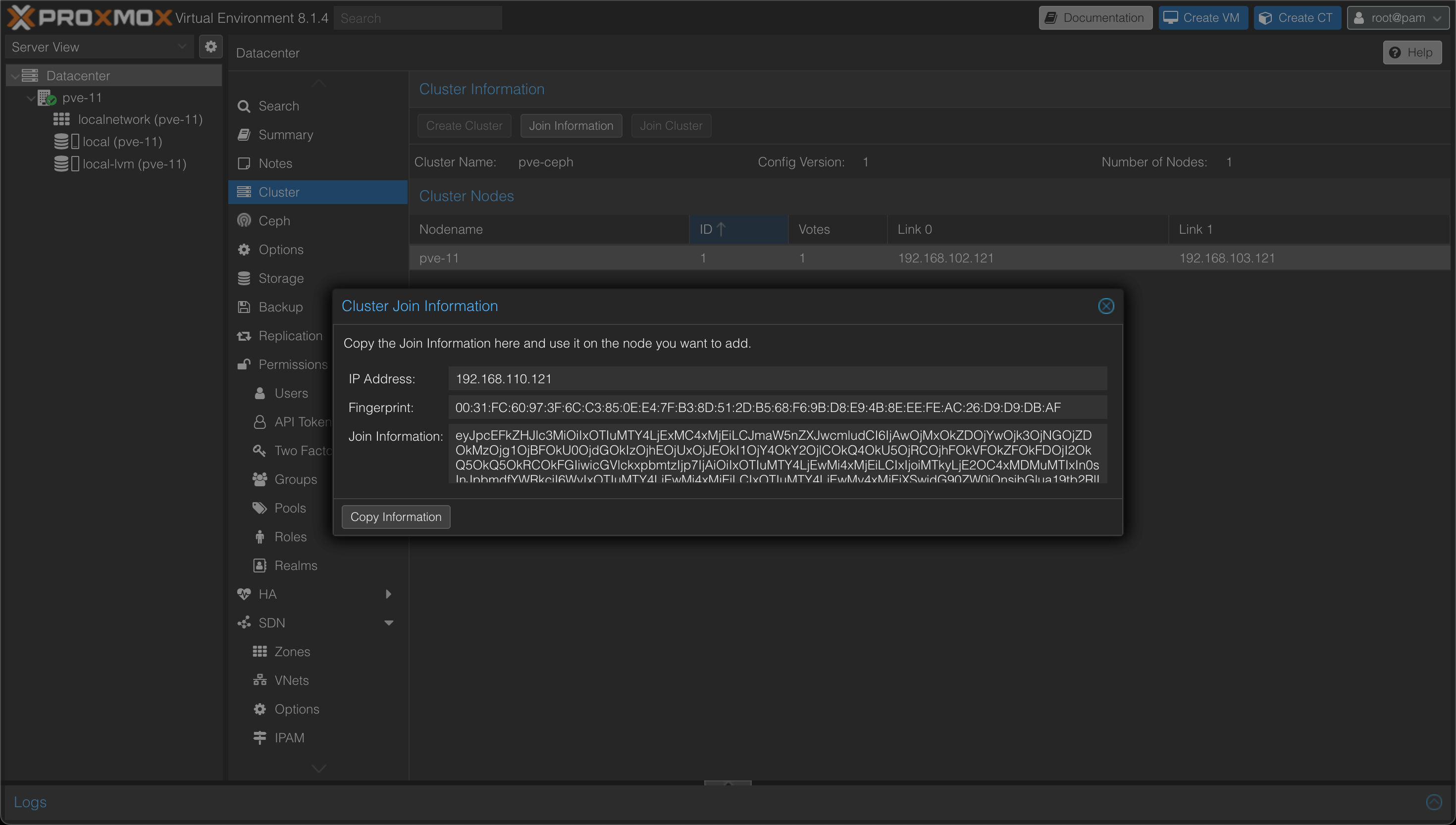Open local (pve-11) storage
This screenshot has width=1456, height=825.
point(122,142)
